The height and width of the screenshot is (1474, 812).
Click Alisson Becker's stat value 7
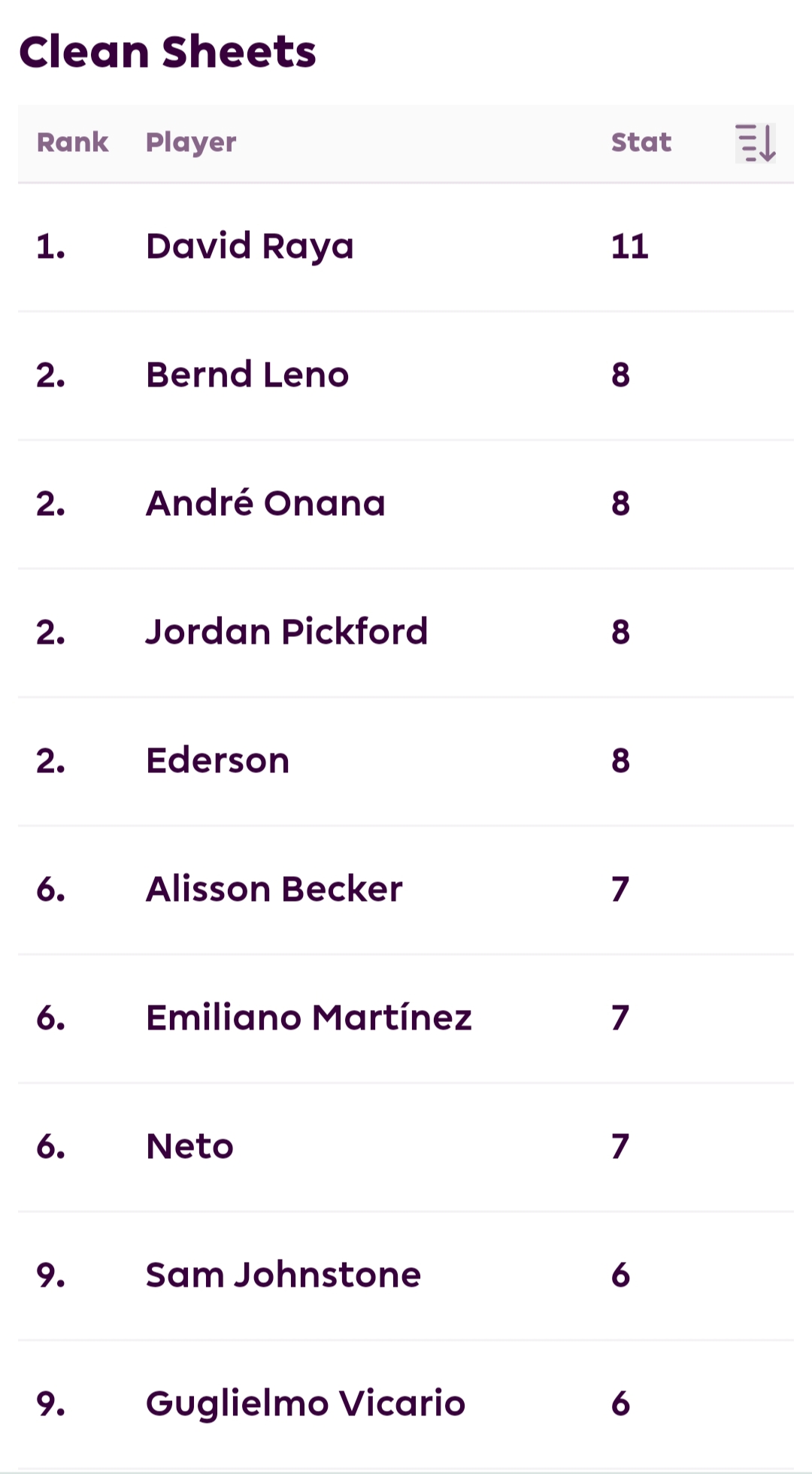tap(620, 890)
